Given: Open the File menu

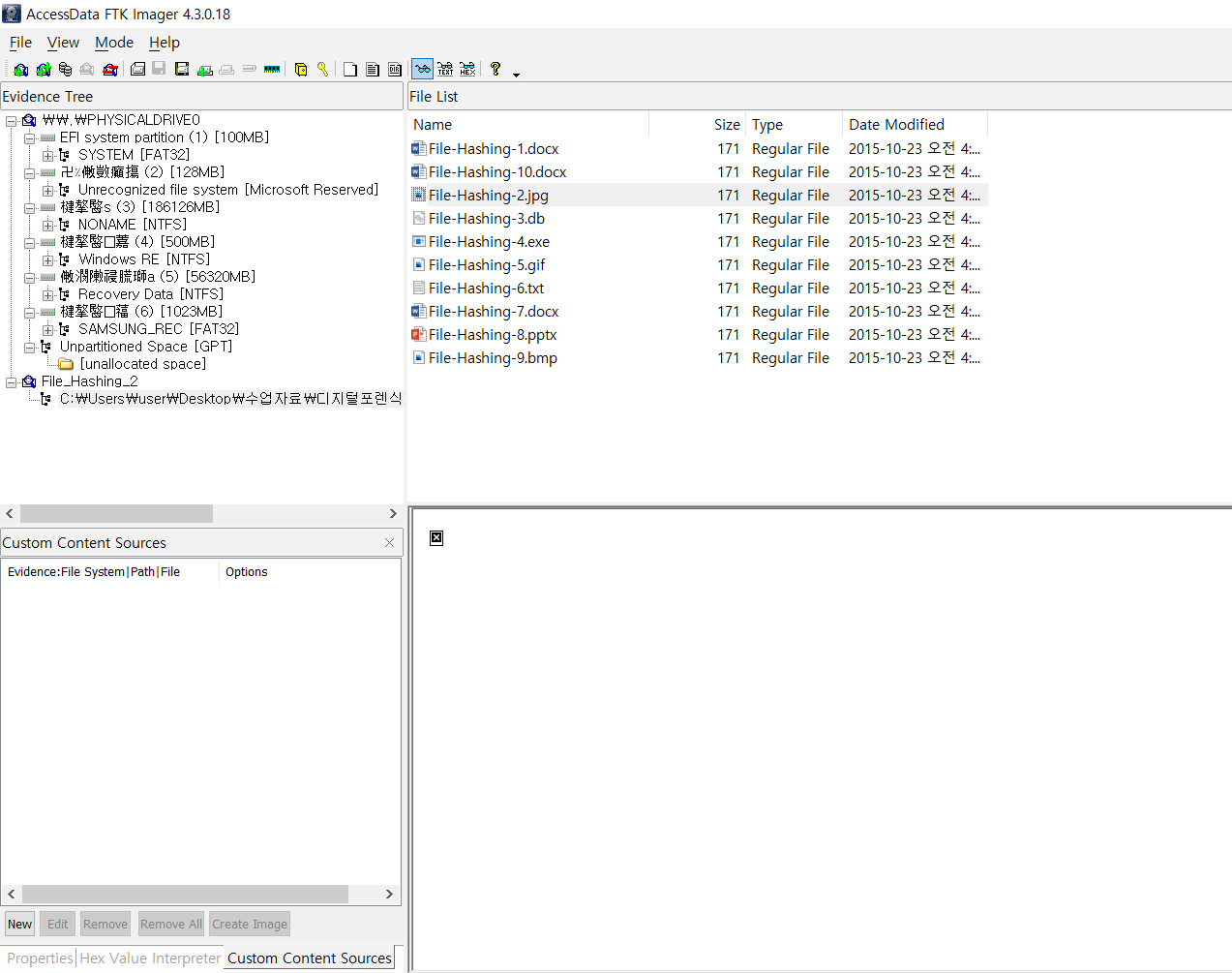Looking at the screenshot, I should (20, 43).
